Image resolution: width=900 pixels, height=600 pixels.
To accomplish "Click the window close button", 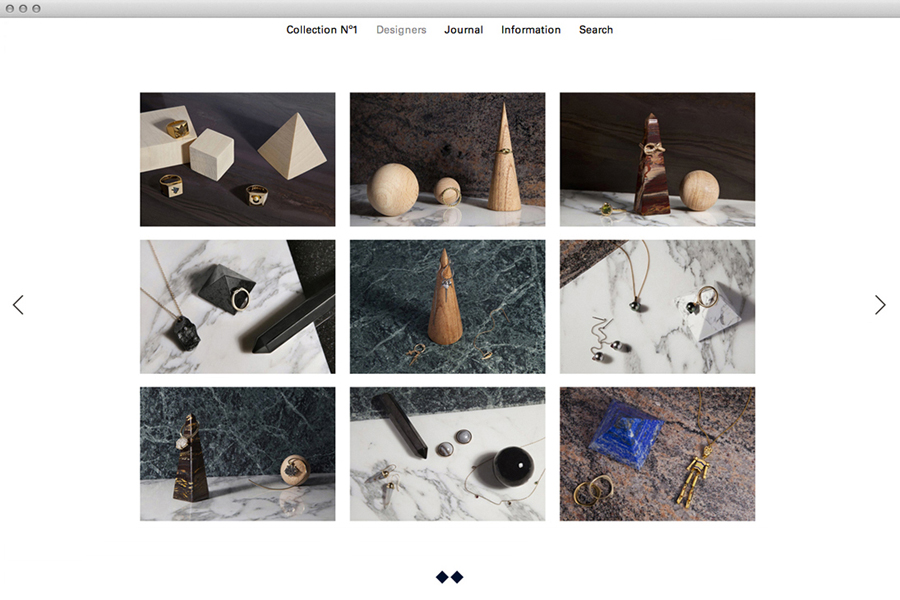I will coord(10,9).
